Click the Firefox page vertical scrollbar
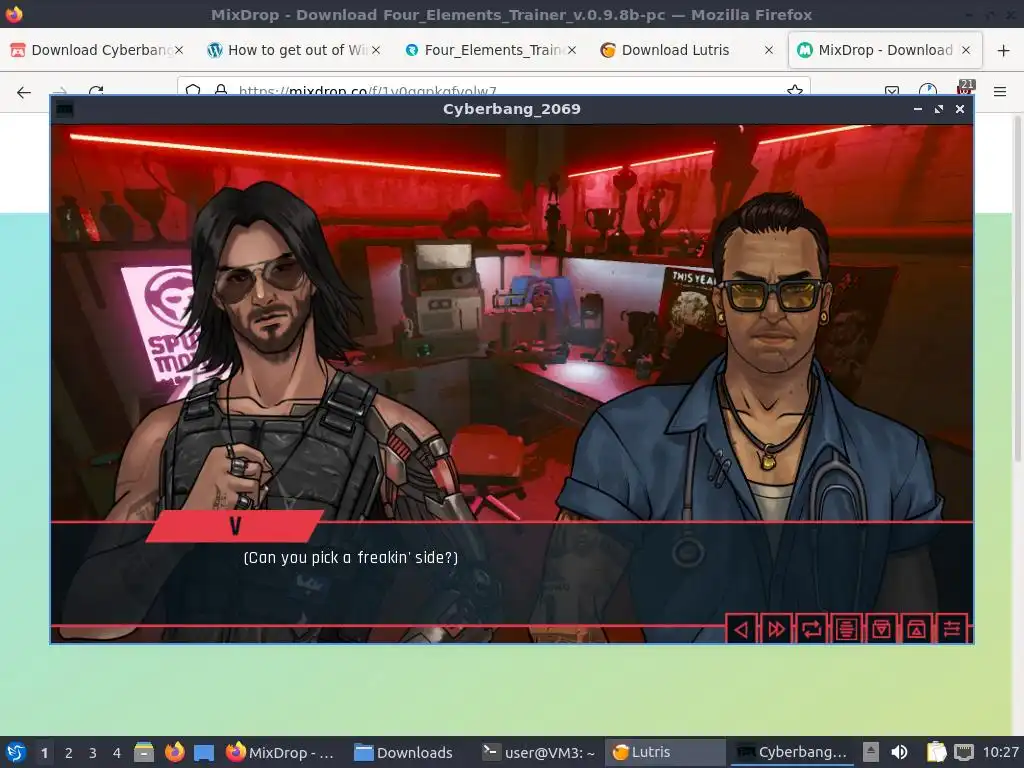 coord(1017,287)
